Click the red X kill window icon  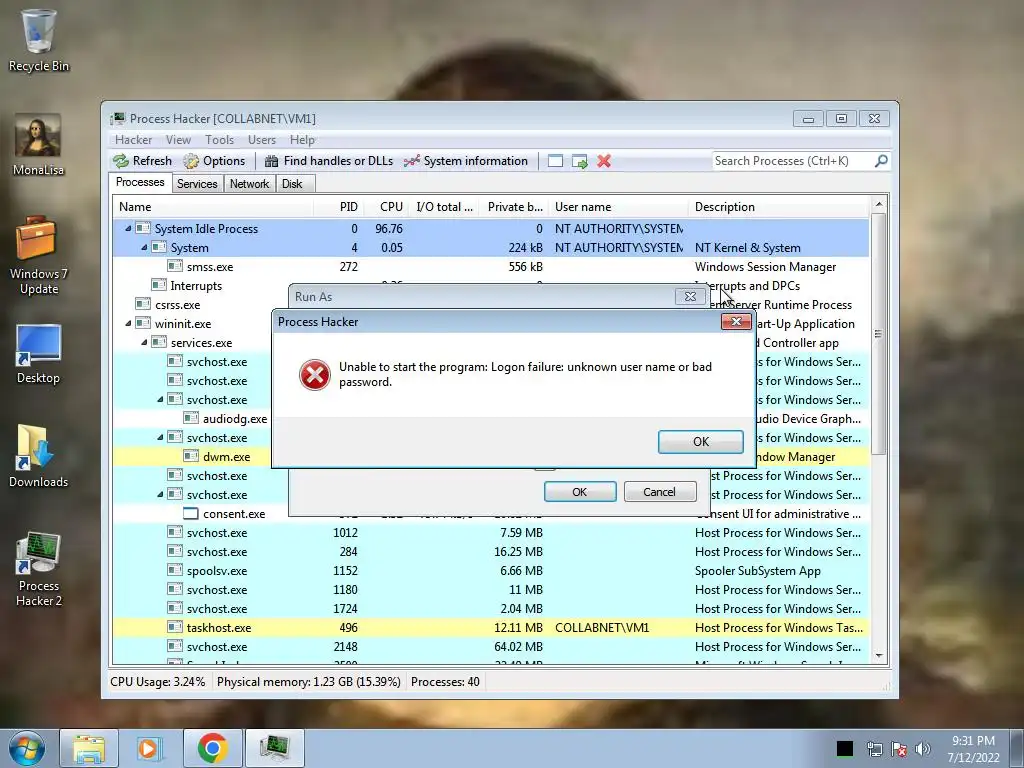pyautogui.click(x=604, y=161)
